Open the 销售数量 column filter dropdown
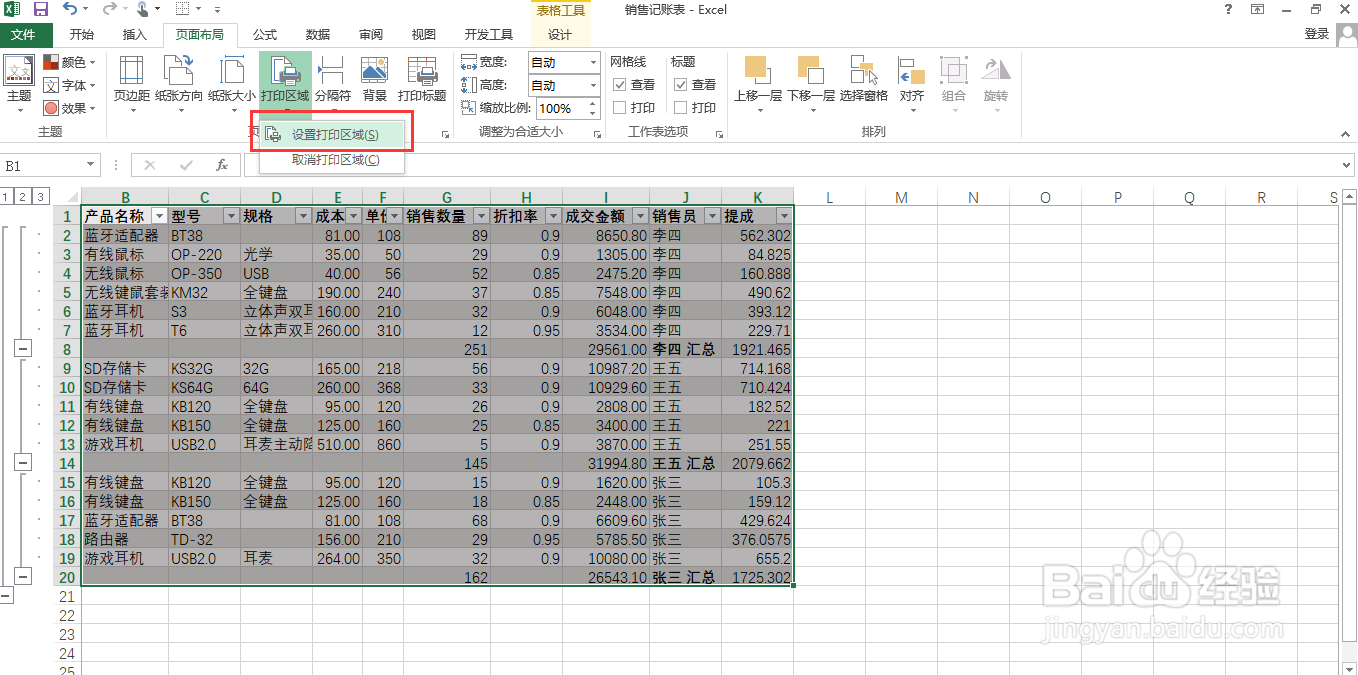Viewport: 1358px width, 675px height. [481, 216]
